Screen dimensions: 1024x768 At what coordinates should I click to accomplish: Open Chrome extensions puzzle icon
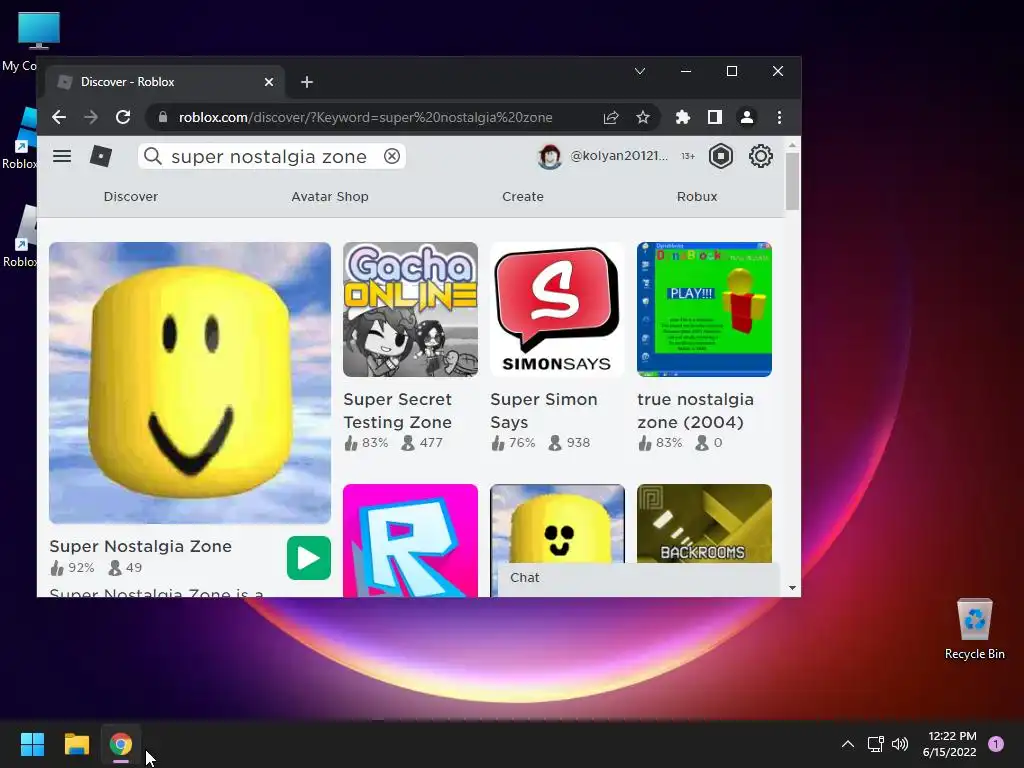pos(682,118)
